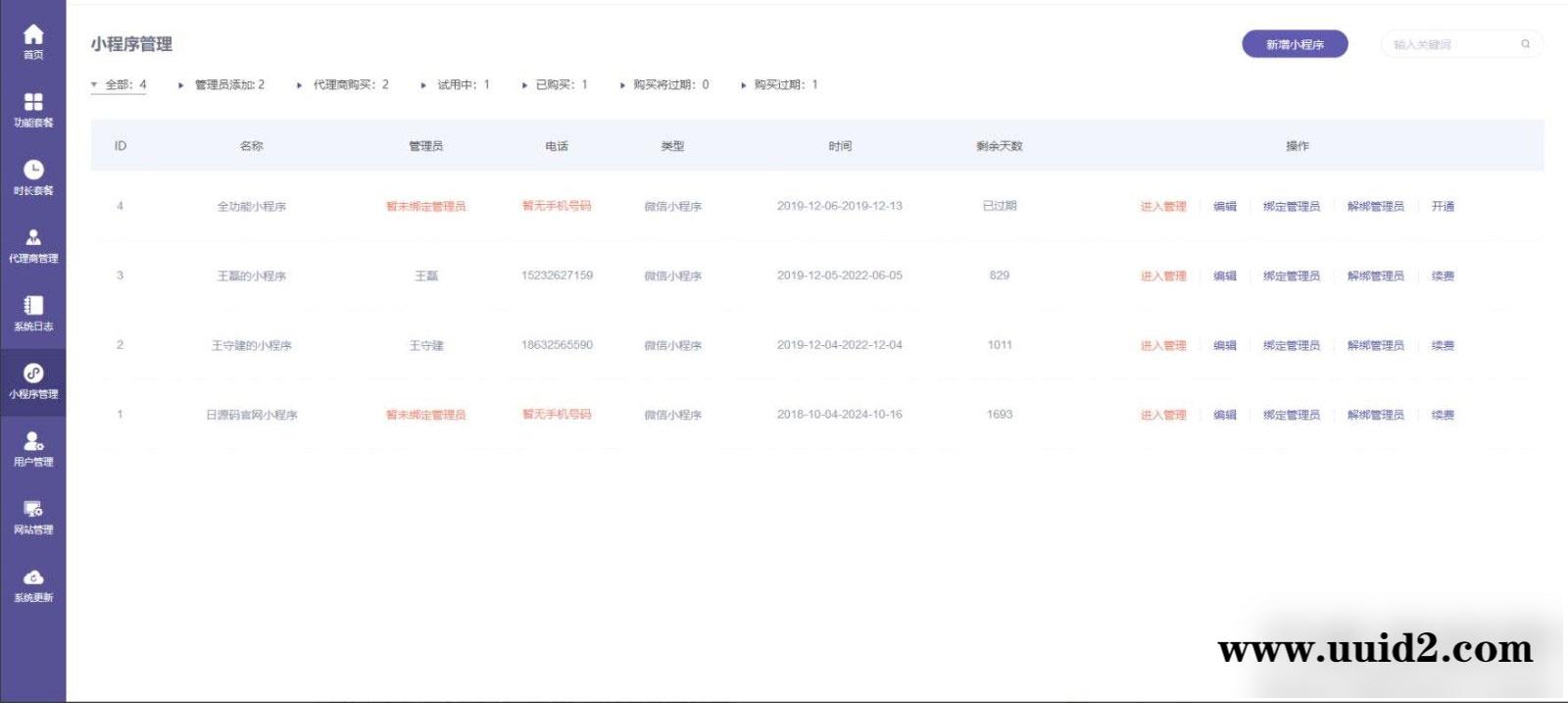Click 已过期 status in row 4

(1000, 206)
